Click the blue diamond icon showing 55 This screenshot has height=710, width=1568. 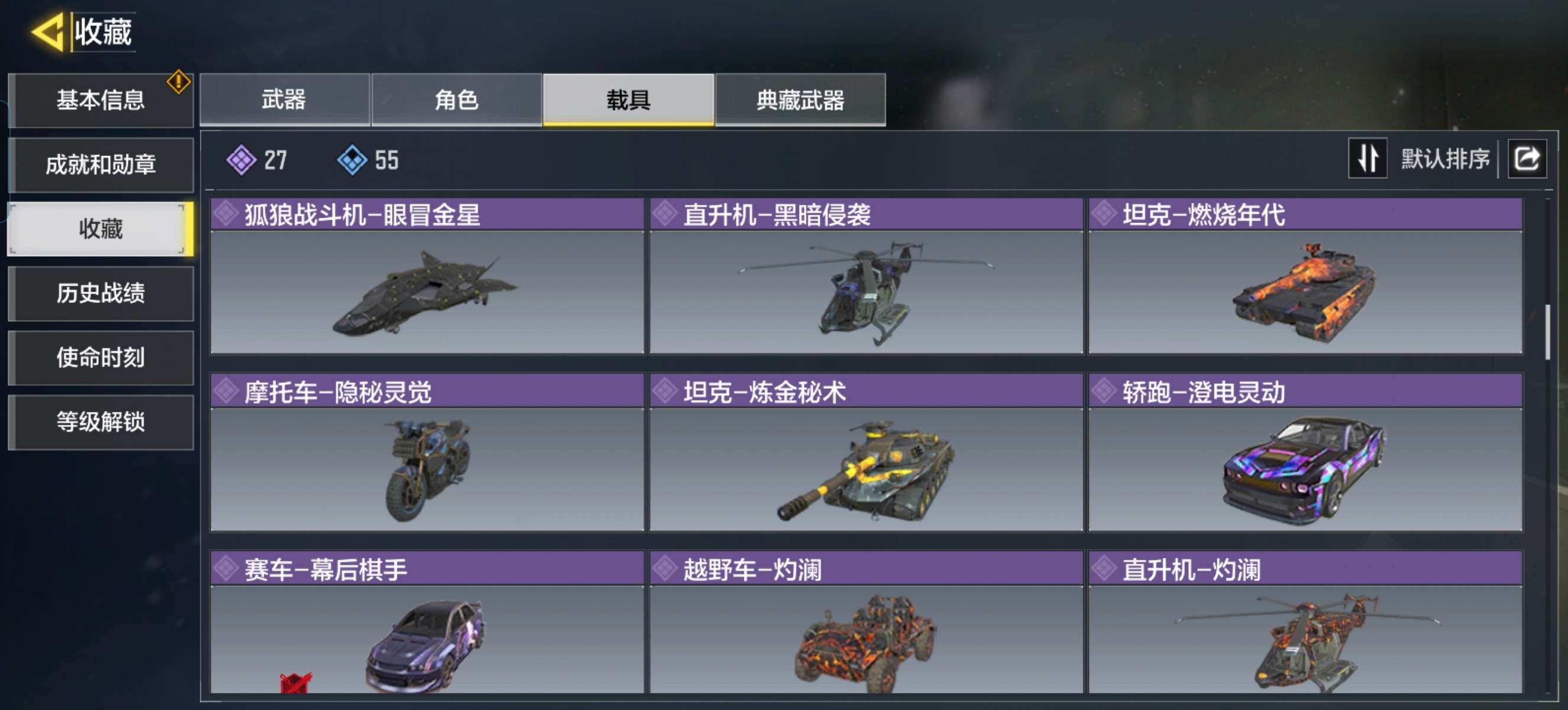pos(352,160)
